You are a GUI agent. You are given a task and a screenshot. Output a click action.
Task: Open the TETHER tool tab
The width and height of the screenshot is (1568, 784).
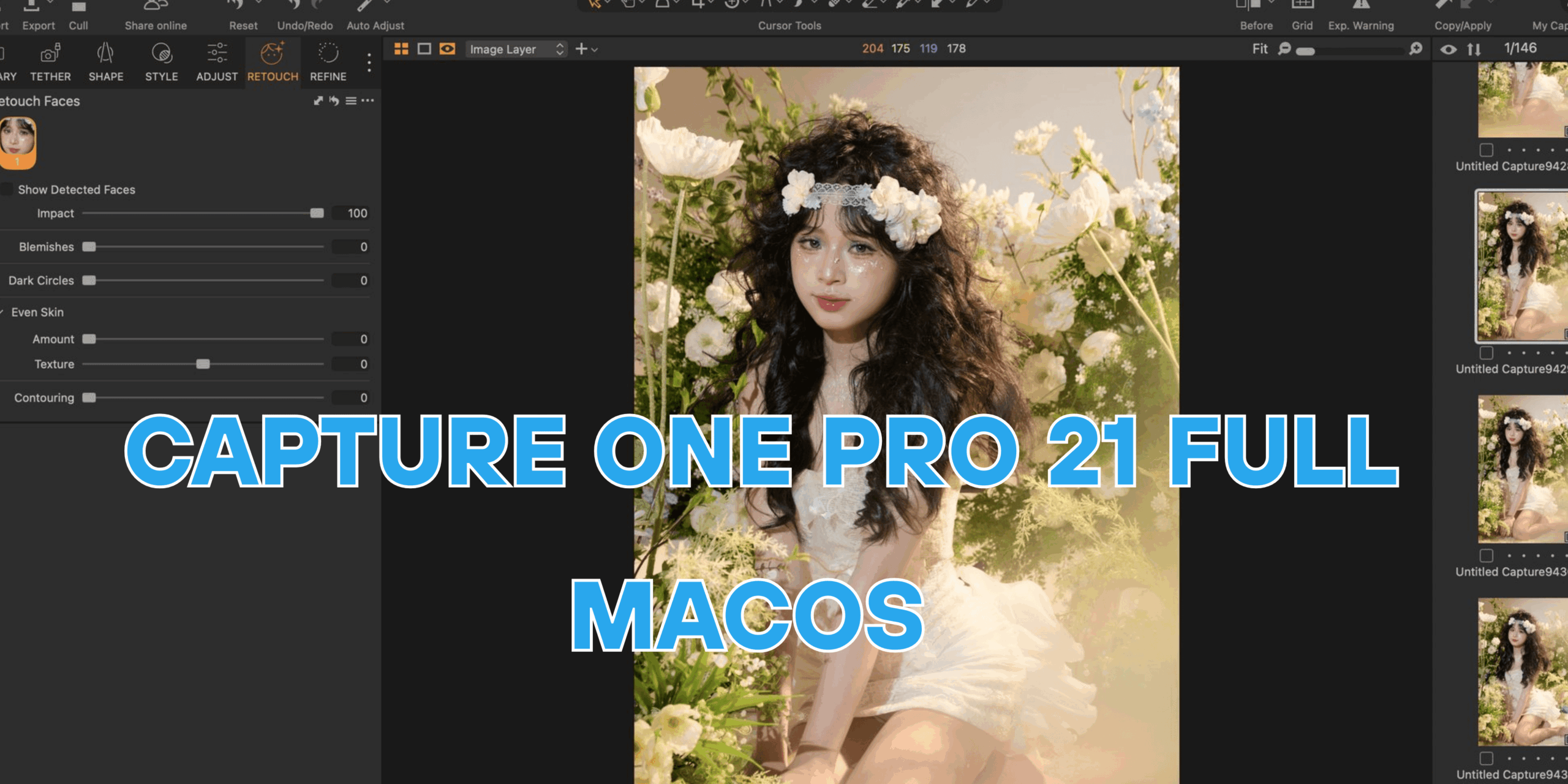tap(50, 62)
